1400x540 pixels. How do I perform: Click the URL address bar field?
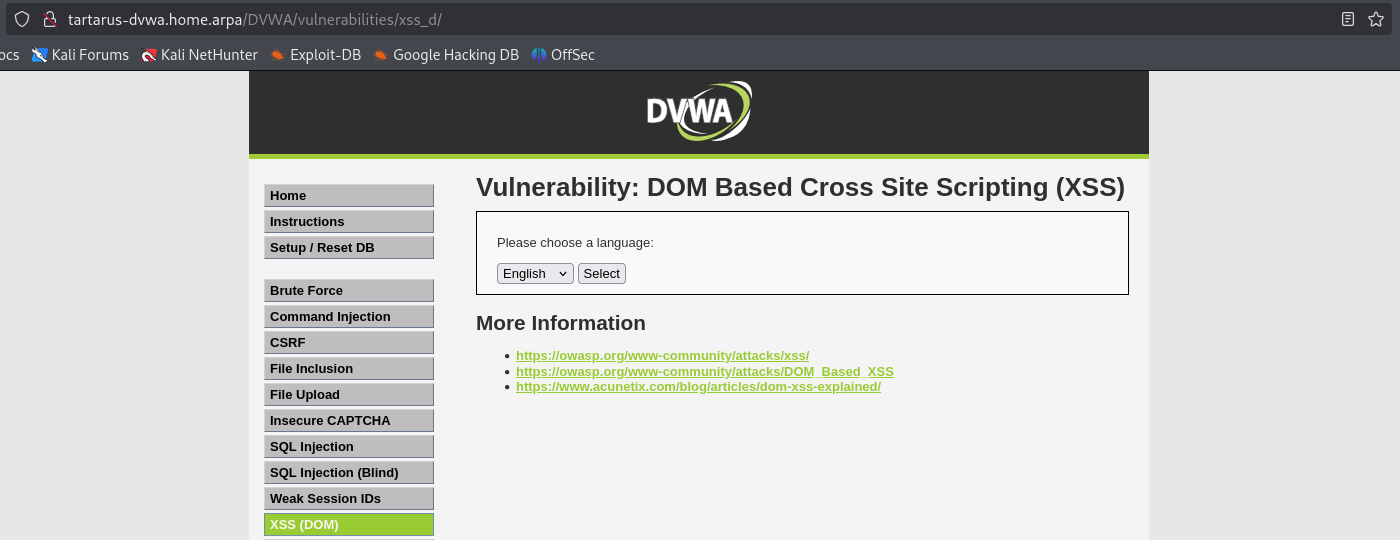[x=700, y=19]
